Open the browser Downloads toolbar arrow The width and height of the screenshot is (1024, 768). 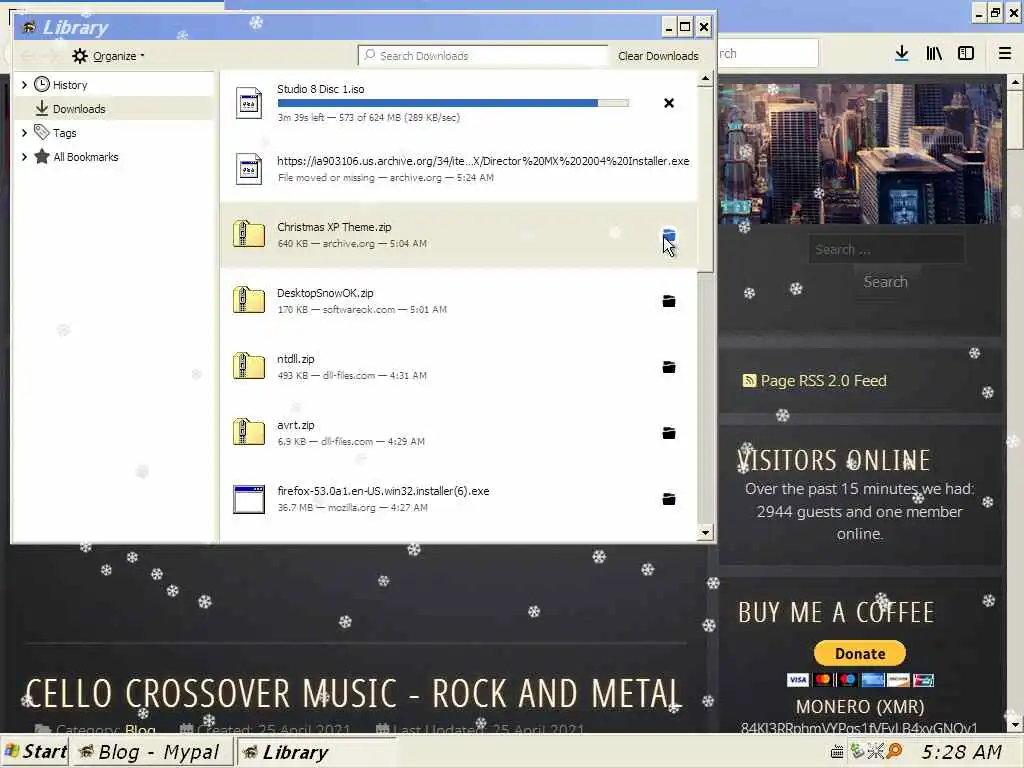point(902,54)
